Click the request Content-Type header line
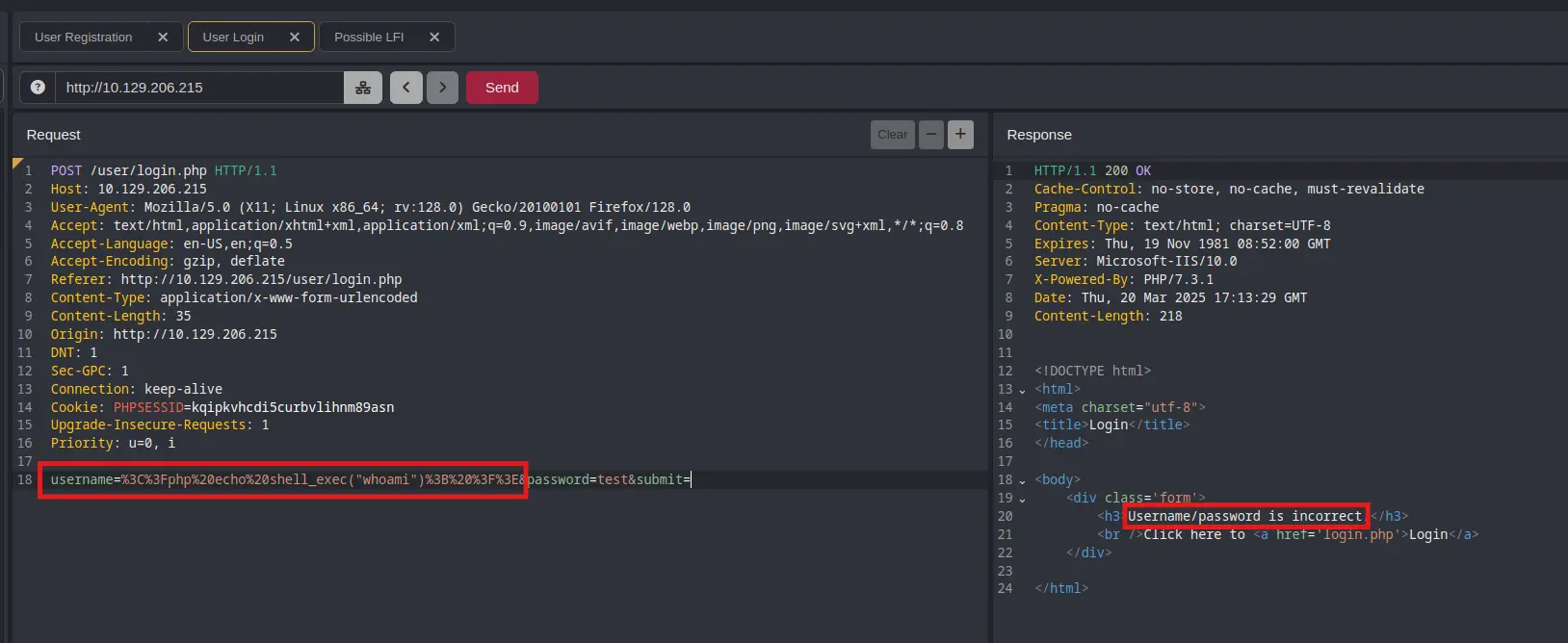1568x643 pixels. tap(234, 297)
